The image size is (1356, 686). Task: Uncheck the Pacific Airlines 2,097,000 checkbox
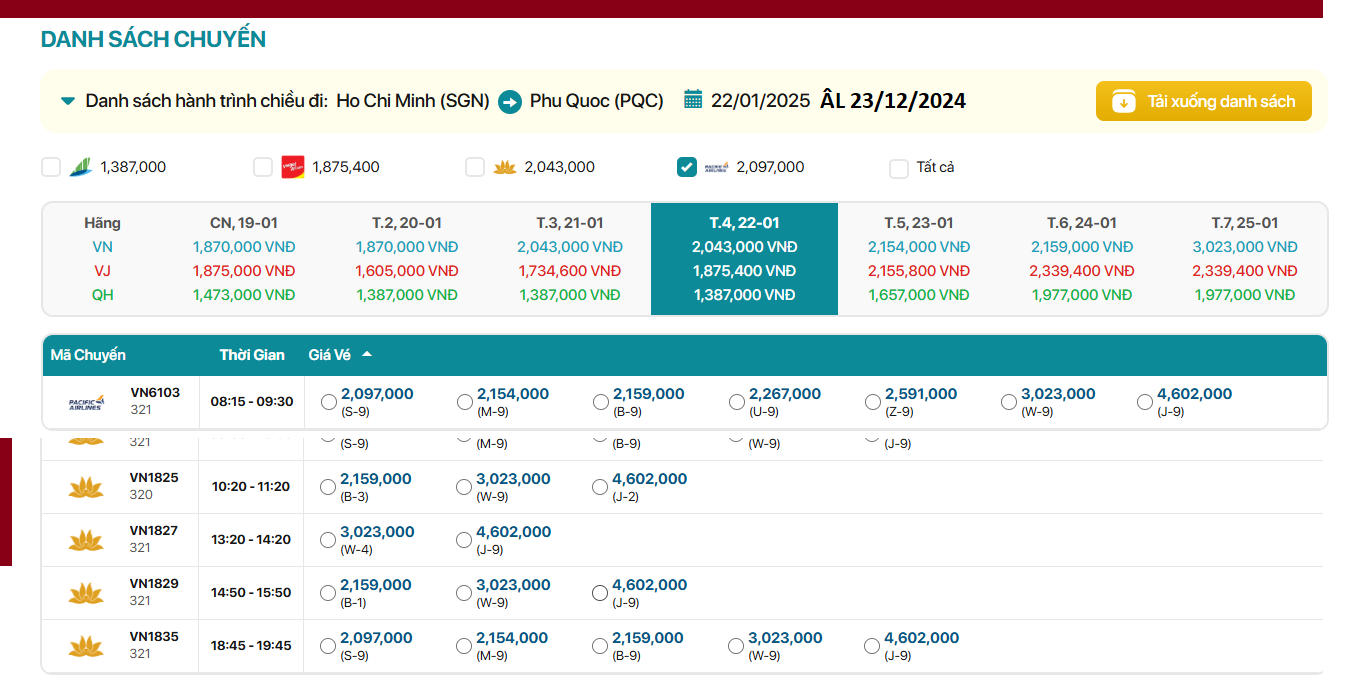[687, 167]
